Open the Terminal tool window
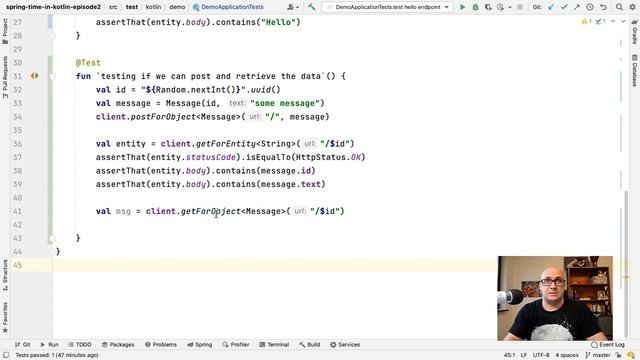Viewport: 640px width, 360px height. tap(274, 344)
